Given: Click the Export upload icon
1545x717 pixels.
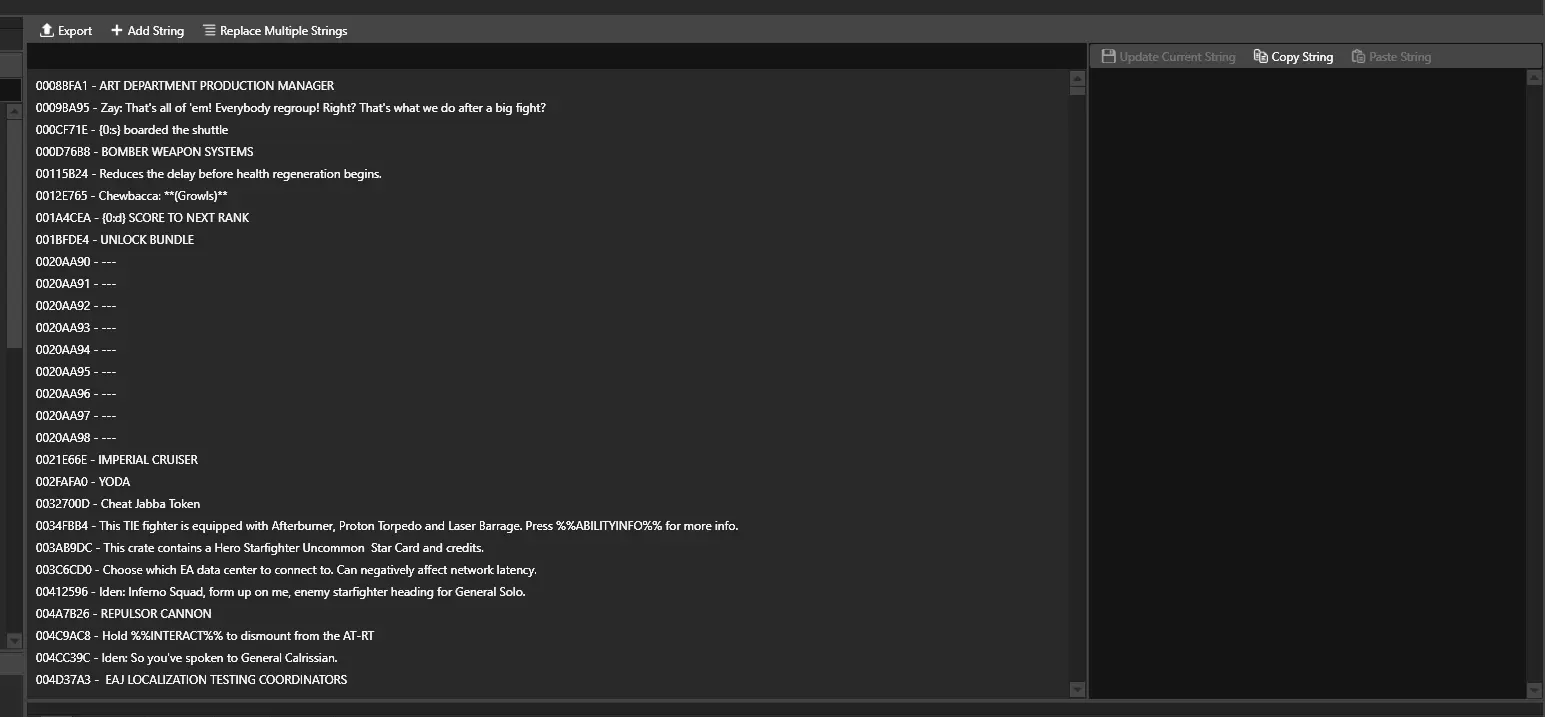Looking at the screenshot, I should tap(46, 31).
